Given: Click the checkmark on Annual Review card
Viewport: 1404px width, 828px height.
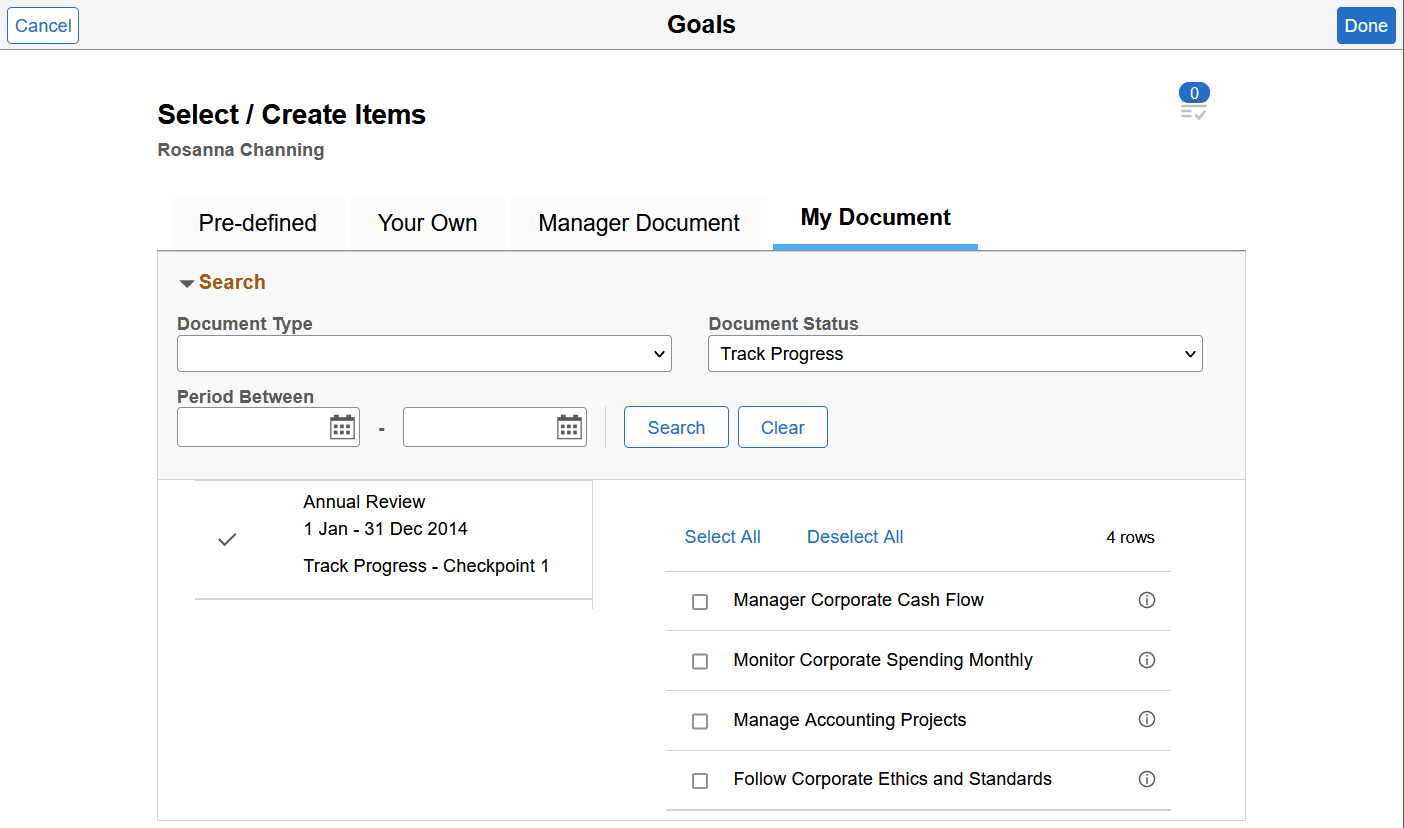Looking at the screenshot, I should [227, 539].
